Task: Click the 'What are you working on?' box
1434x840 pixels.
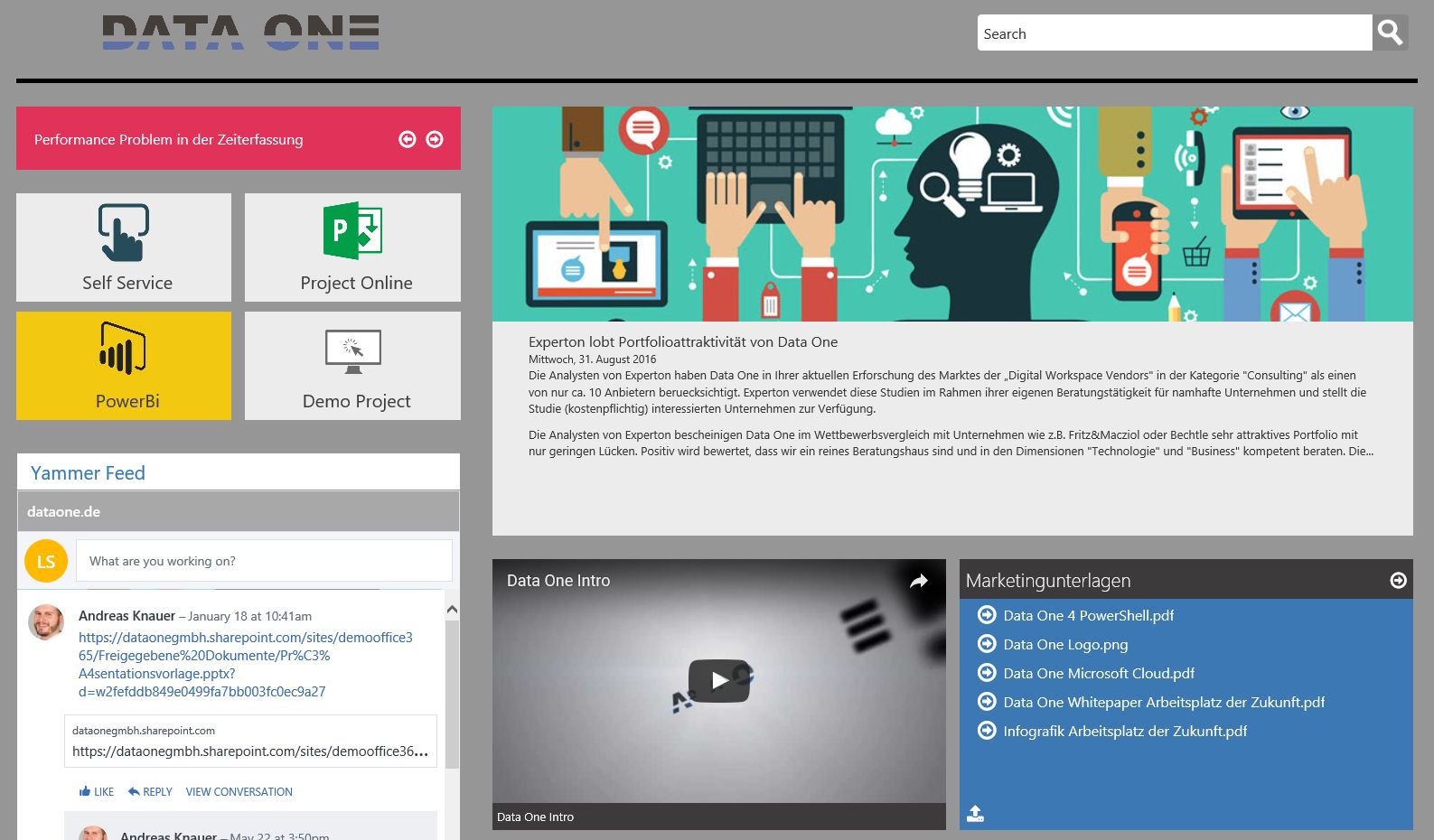Action: [264, 561]
